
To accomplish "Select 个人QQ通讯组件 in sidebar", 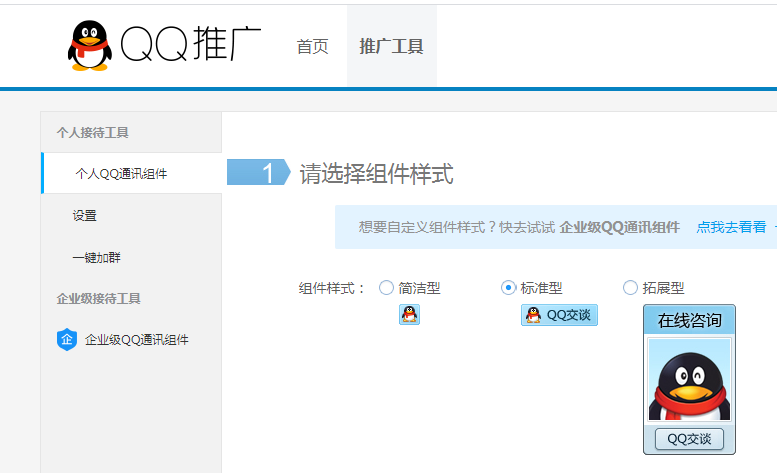I will coord(132,173).
